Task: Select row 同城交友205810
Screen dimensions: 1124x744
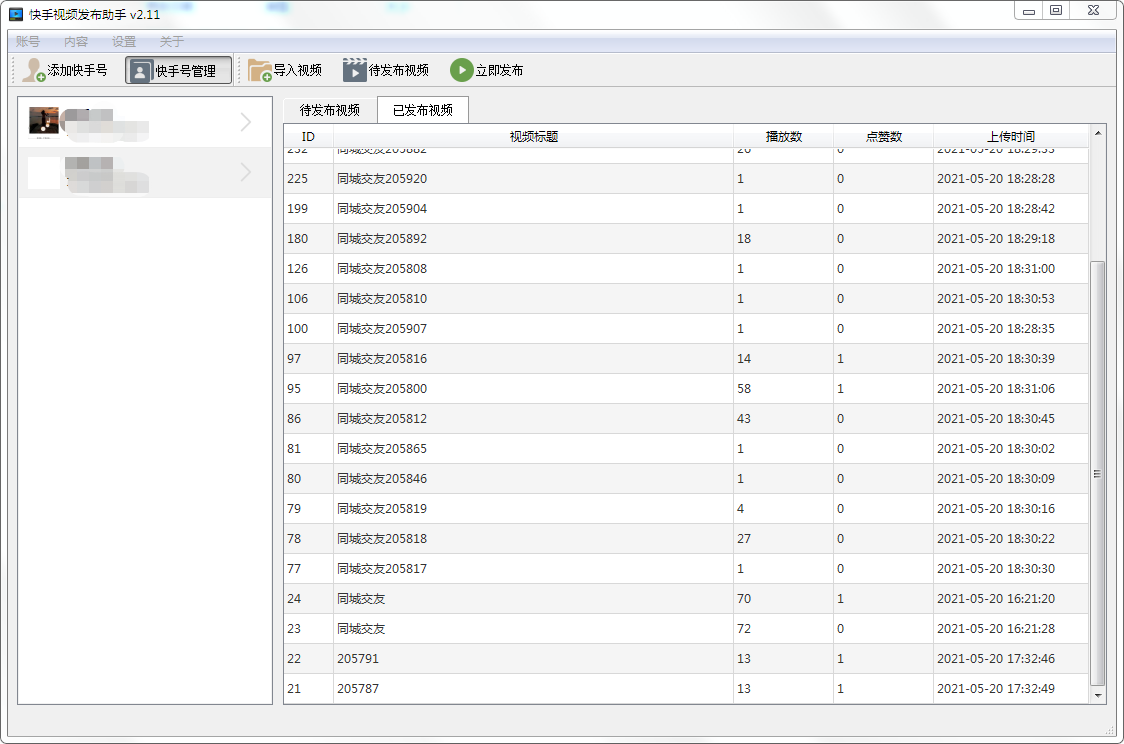Action: pos(686,298)
